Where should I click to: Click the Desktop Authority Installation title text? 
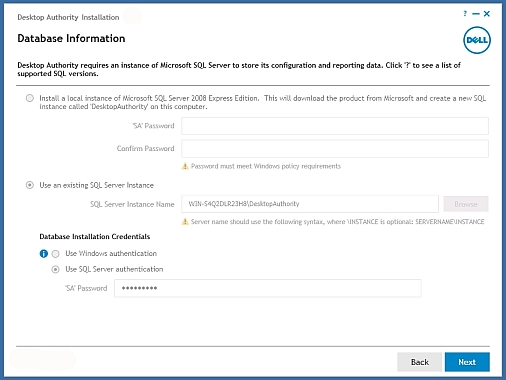click(x=68, y=17)
